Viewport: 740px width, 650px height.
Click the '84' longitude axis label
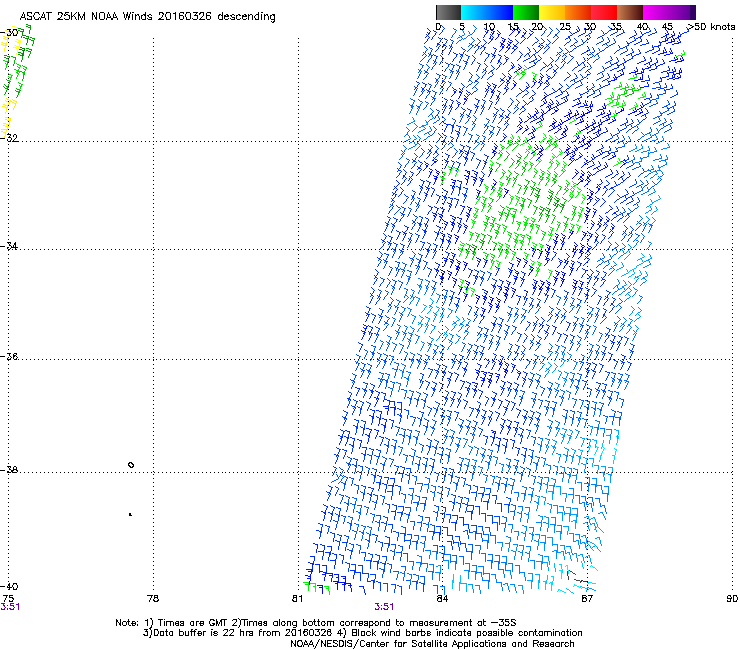[441, 598]
